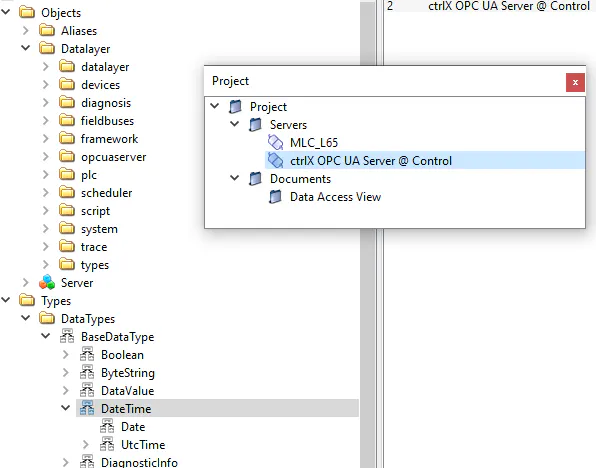Click the system folder icon
Screen dimensions: 596x468
tap(67, 228)
